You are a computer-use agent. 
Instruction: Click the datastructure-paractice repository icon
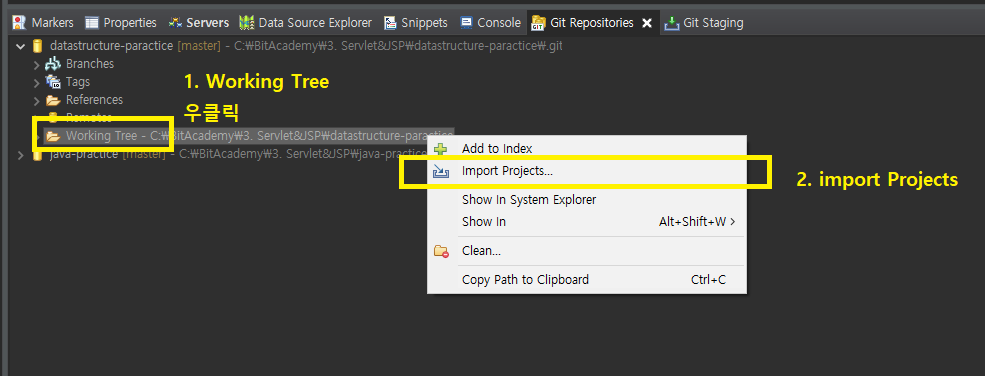[x=38, y=46]
